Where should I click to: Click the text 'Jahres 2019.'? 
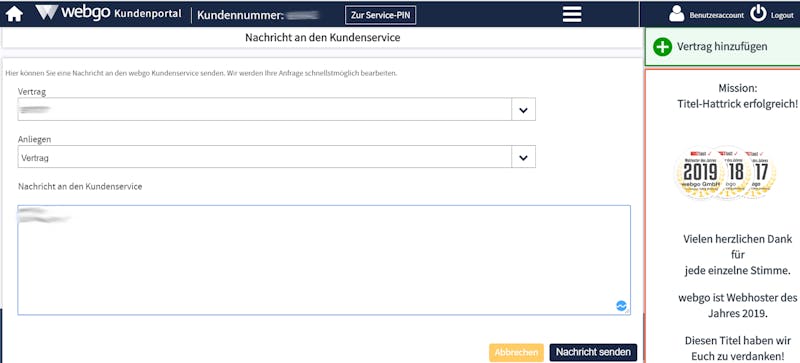click(737, 313)
